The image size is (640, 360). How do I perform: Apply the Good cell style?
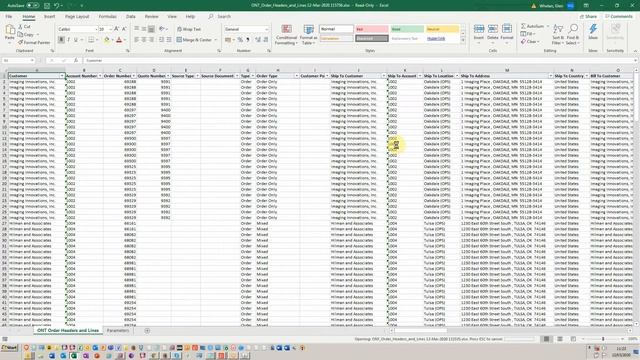(x=407, y=29)
